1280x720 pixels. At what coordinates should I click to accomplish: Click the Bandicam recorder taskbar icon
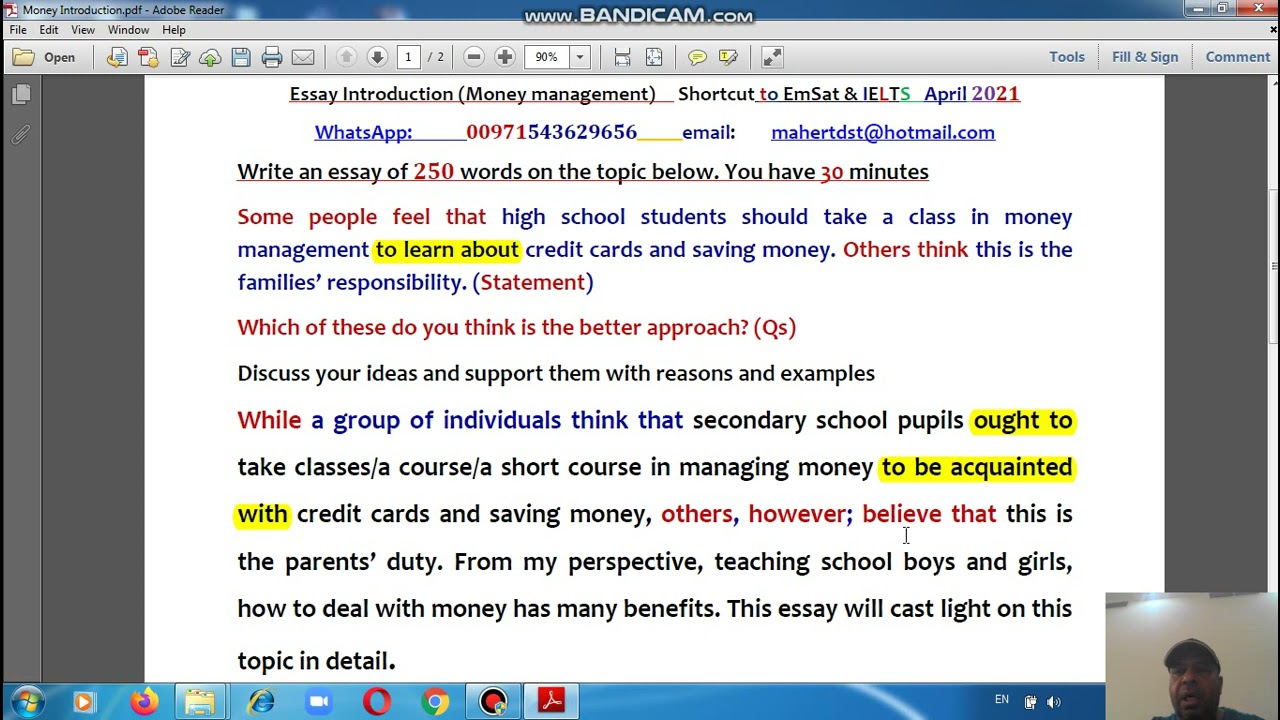coord(493,702)
